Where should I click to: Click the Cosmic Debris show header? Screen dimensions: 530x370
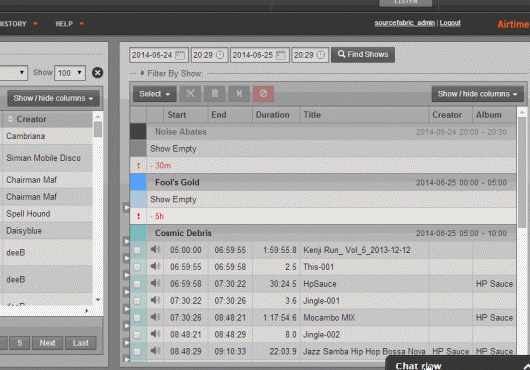[331, 233]
